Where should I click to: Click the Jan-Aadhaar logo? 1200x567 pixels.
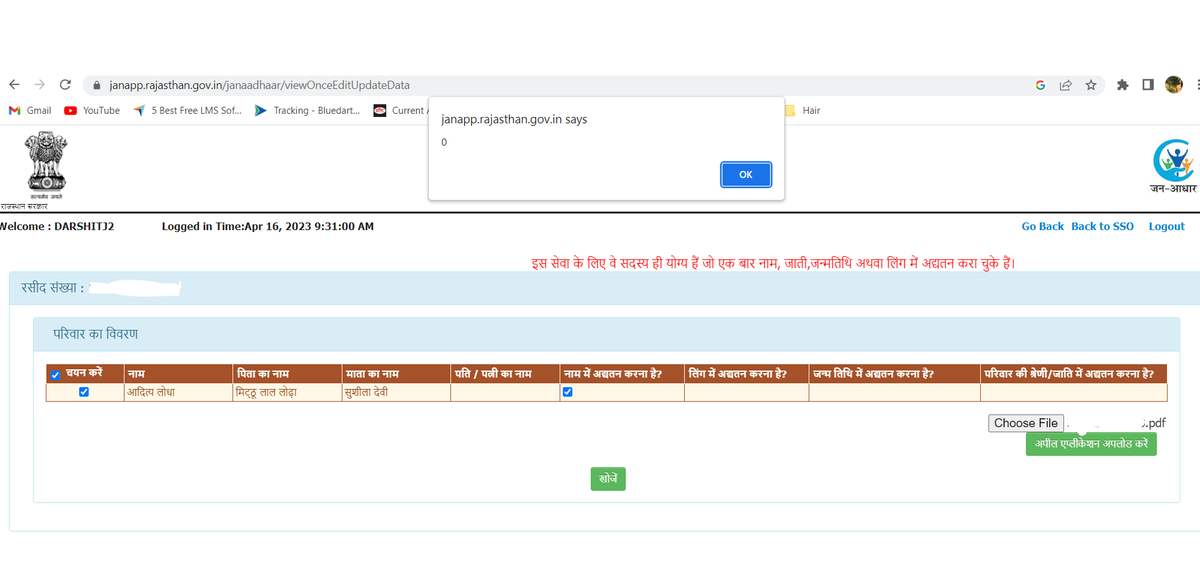tap(1173, 167)
